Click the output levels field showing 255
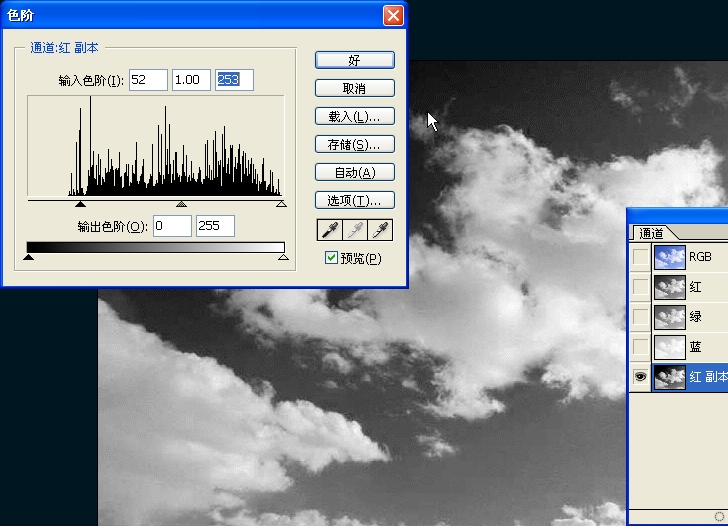The height and width of the screenshot is (526, 728). tap(215, 226)
